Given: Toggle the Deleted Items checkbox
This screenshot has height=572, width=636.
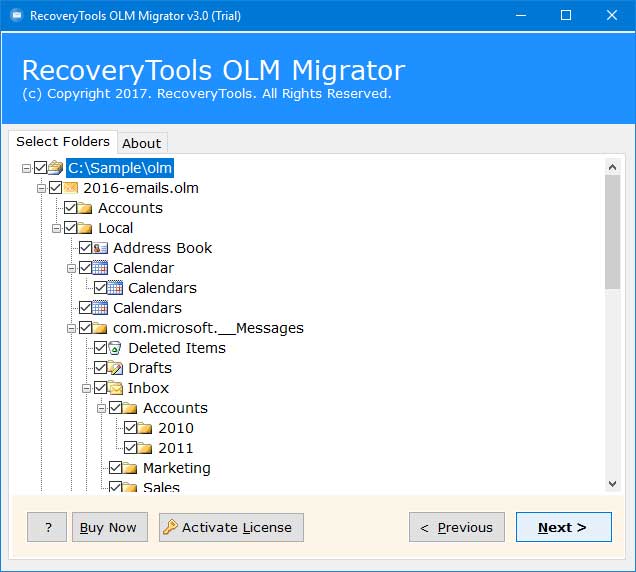Looking at the screenshot, I should [100, 348].
